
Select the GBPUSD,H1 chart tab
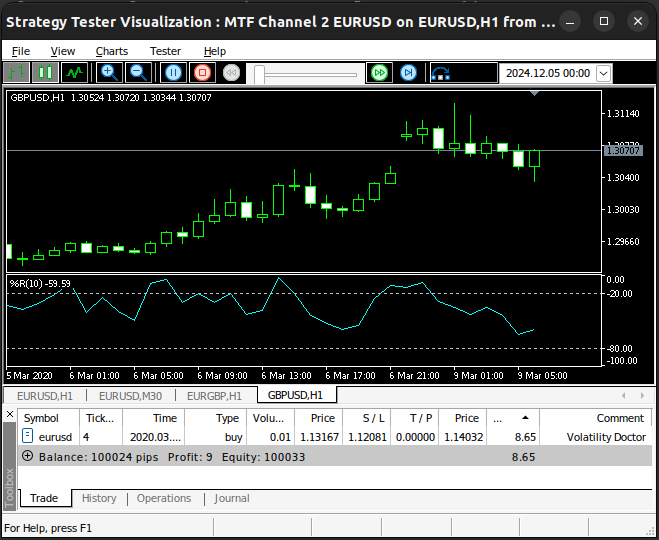tap(295, 395)
